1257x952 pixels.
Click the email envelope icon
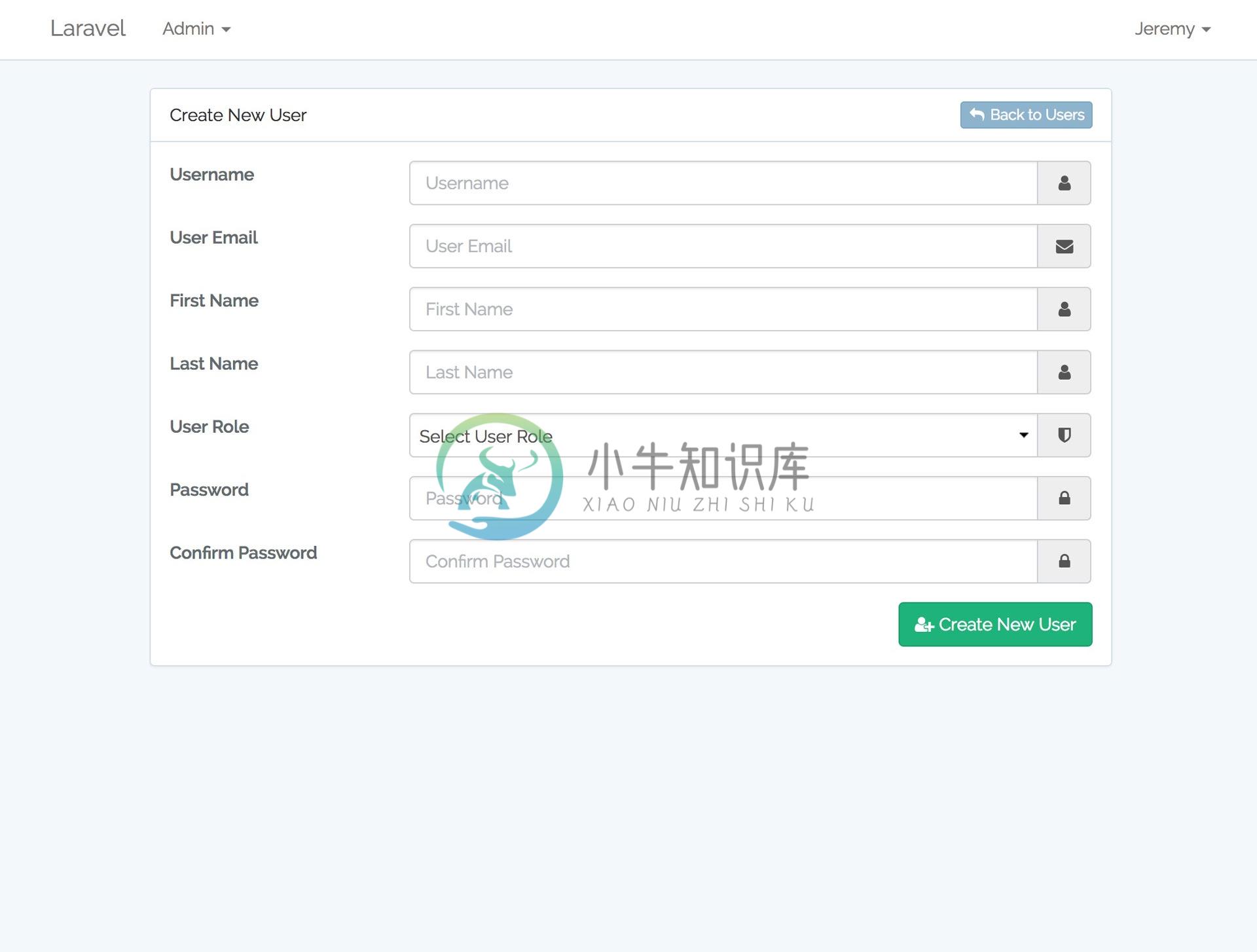pos(1064,246)
